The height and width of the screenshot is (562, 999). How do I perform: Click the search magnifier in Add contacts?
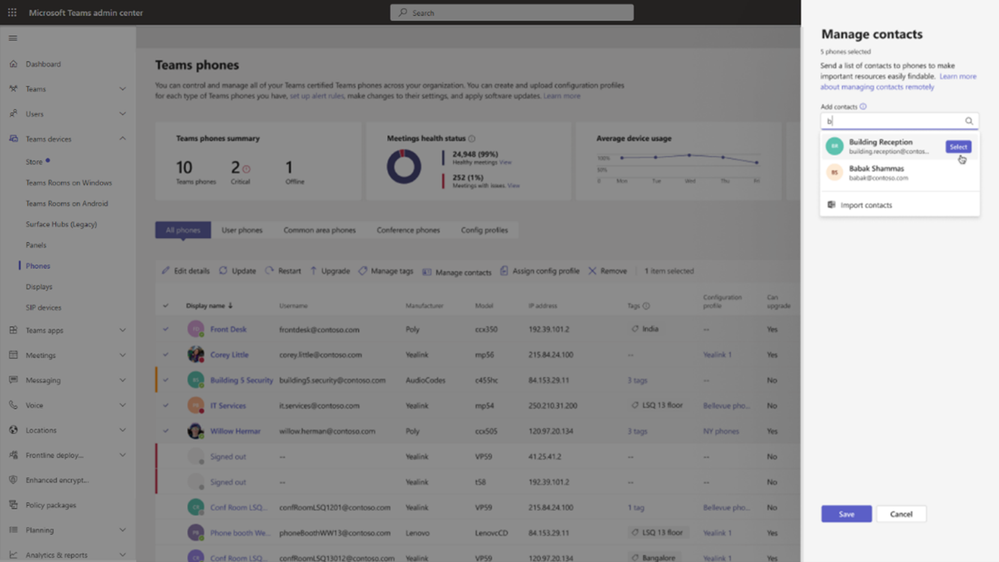click(968, 121)
